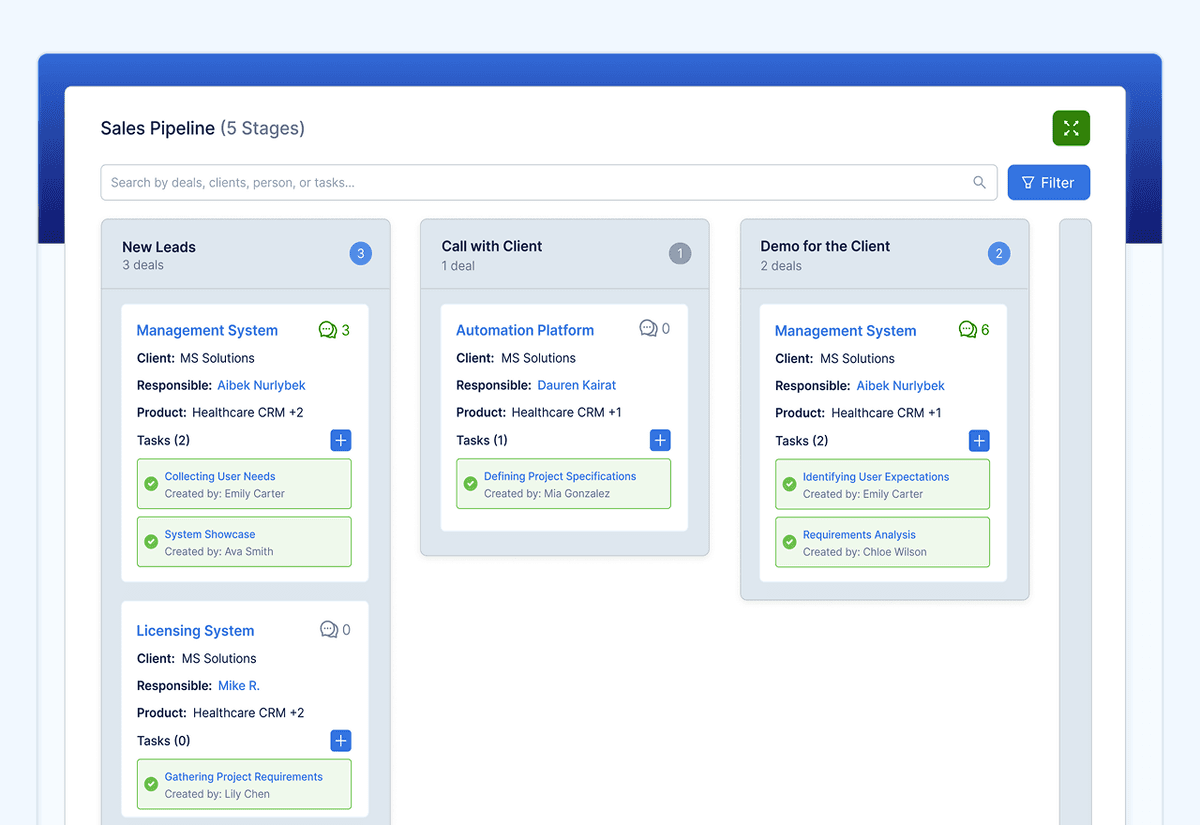This screenshot has width=1200, height=825.
Task: Toggle checkmark on Defining Project Specifications
Action: (470, 484)
